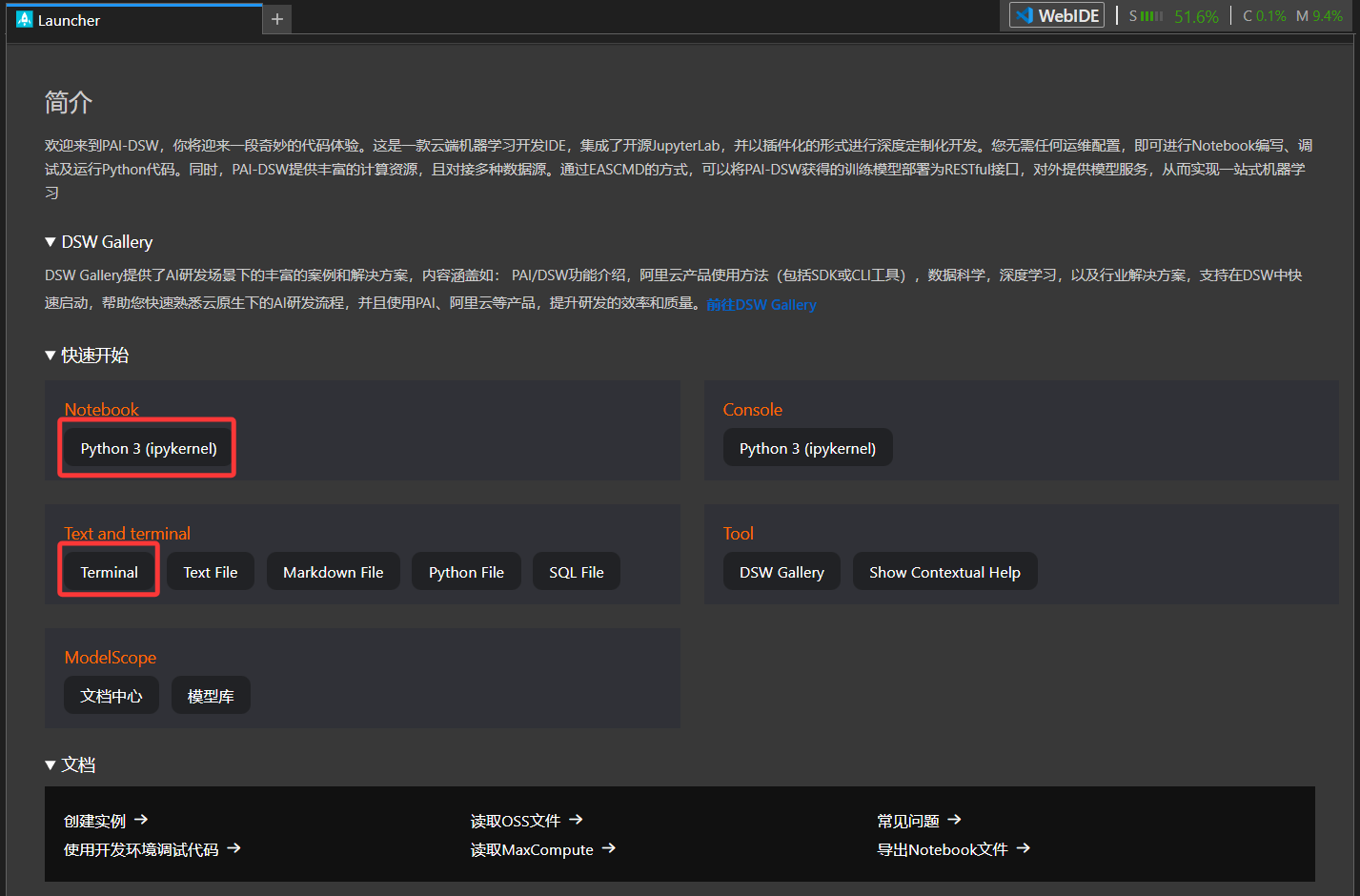Click the 简介 page heading
This screenshot has width=1360, height=896.
[69, 103]
